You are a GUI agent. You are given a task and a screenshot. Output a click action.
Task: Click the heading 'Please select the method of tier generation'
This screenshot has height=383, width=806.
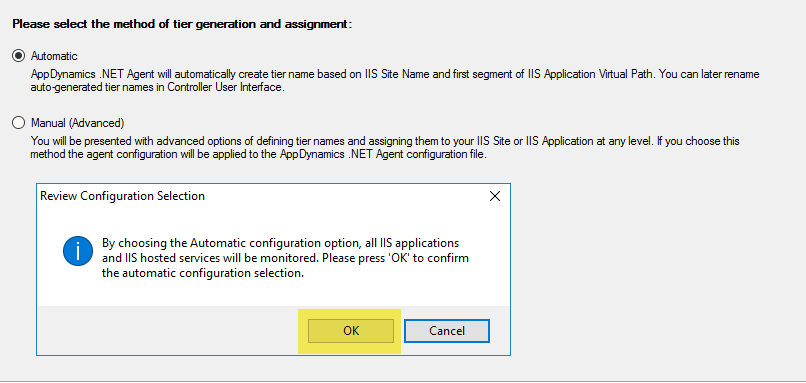click(x=182, y=24)
